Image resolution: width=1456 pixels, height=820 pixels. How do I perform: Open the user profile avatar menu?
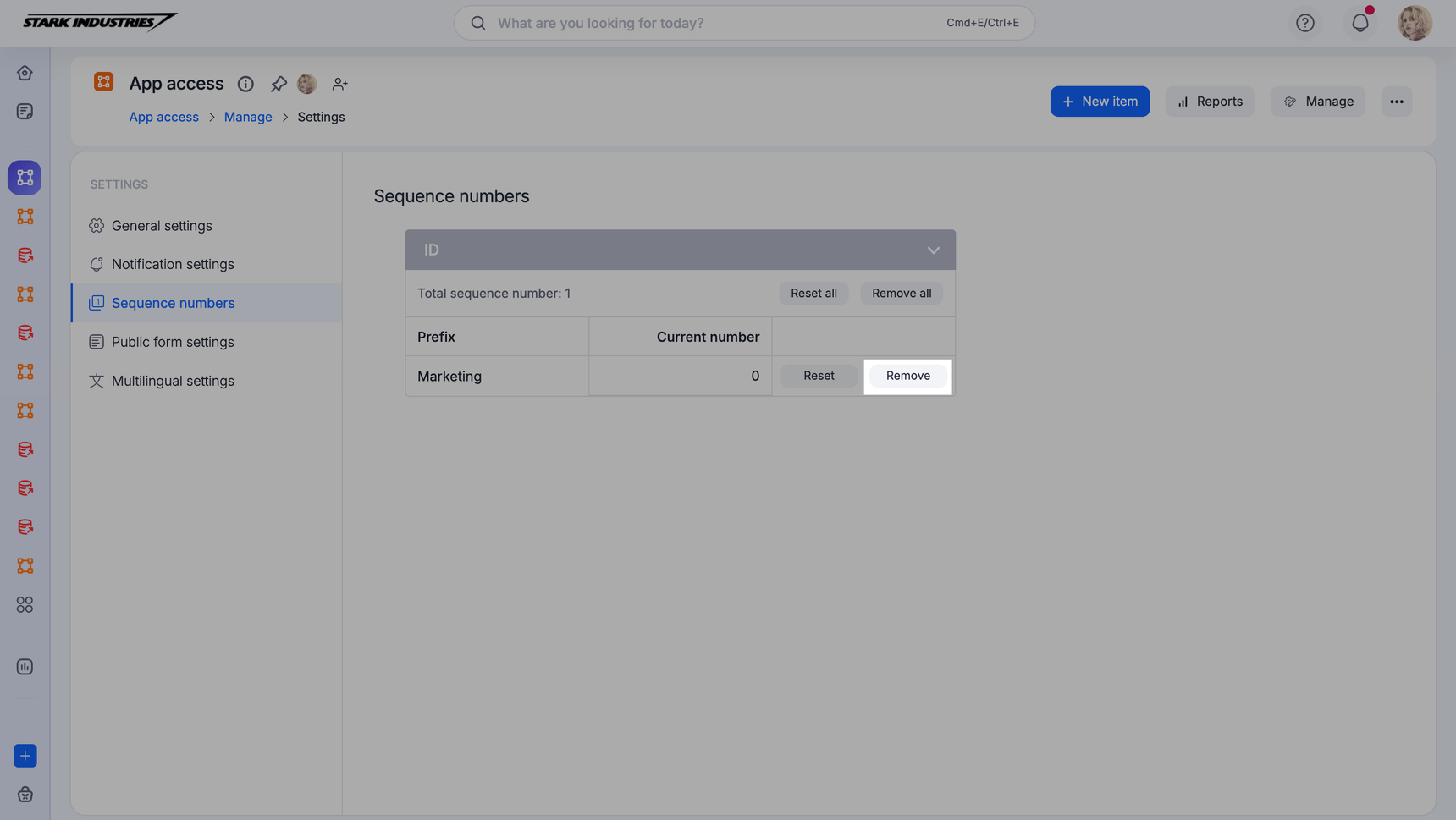pos(1414,23)
